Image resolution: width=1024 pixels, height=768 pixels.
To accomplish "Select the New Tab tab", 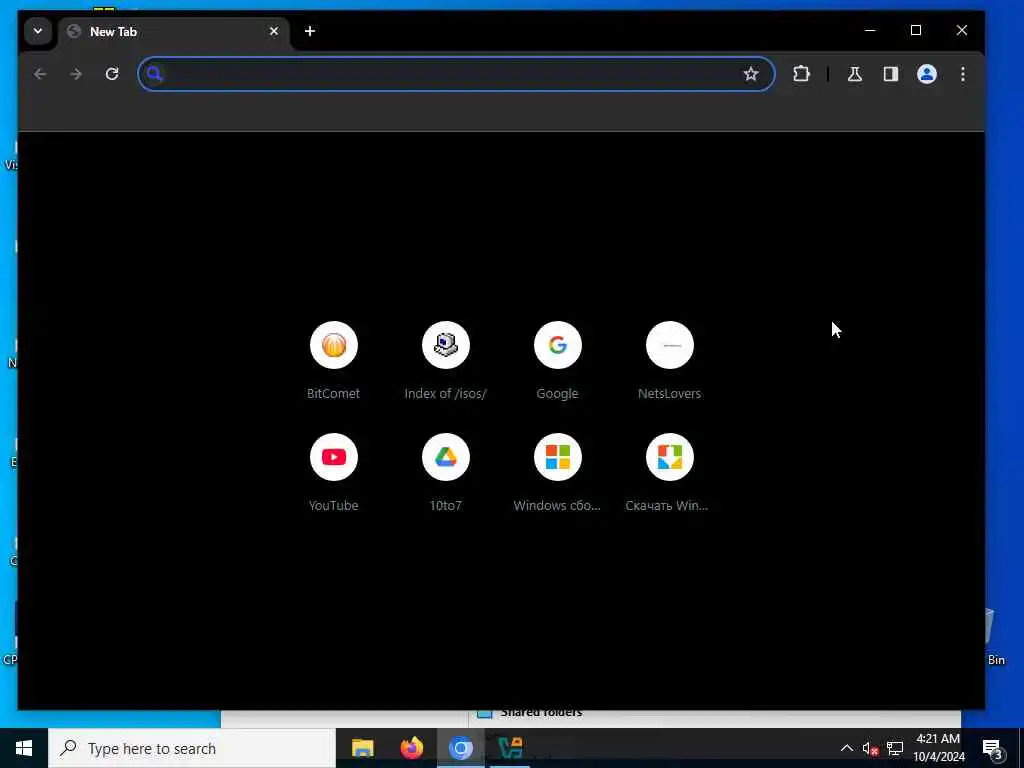I will 174,31.
